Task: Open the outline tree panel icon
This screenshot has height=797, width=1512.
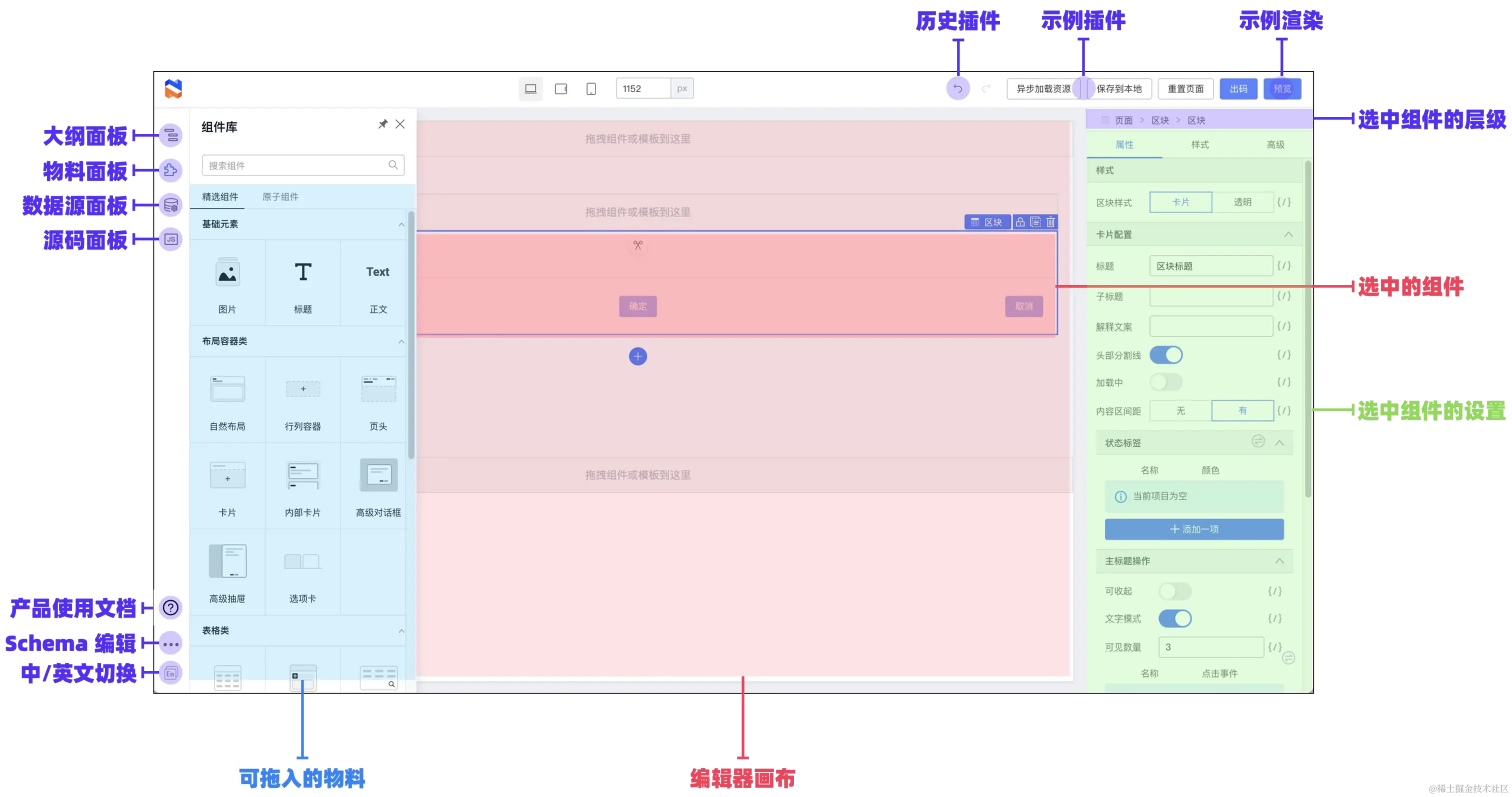Action: click(x=171, y=135)
